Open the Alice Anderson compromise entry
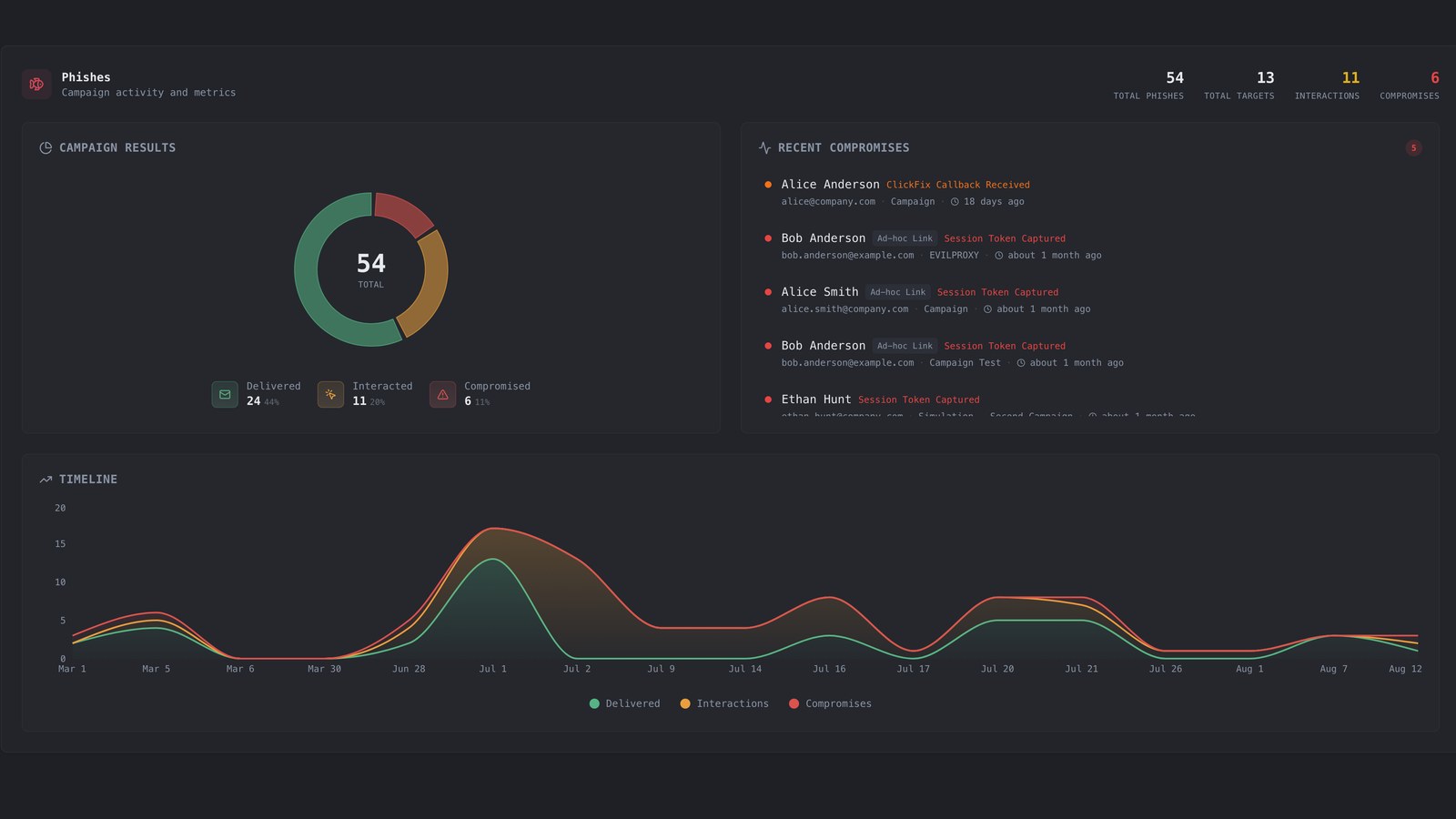This screenshot has height=819, width=1456. click(1090, 192)
